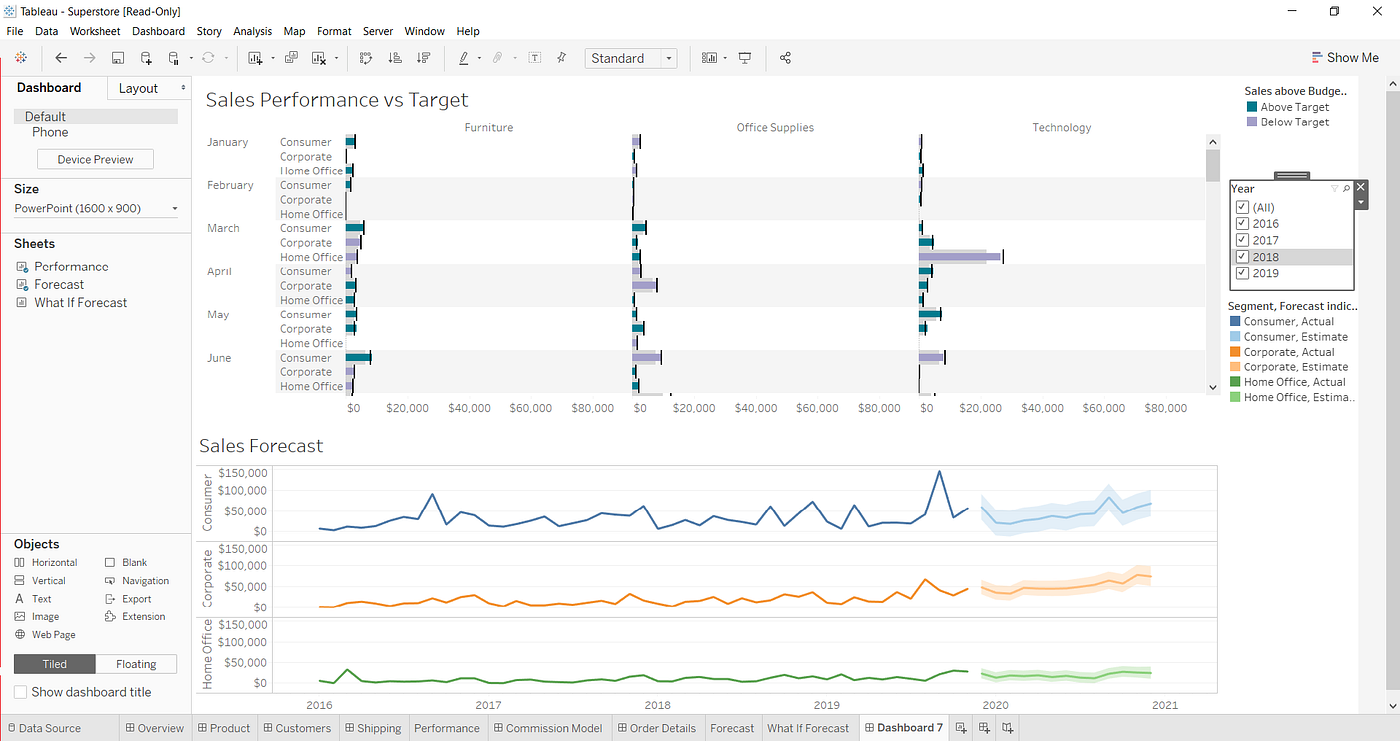Click the Sort Descending icon
Image resolution: width=1400 pixels, height=741 pixels.
point(423,58)
